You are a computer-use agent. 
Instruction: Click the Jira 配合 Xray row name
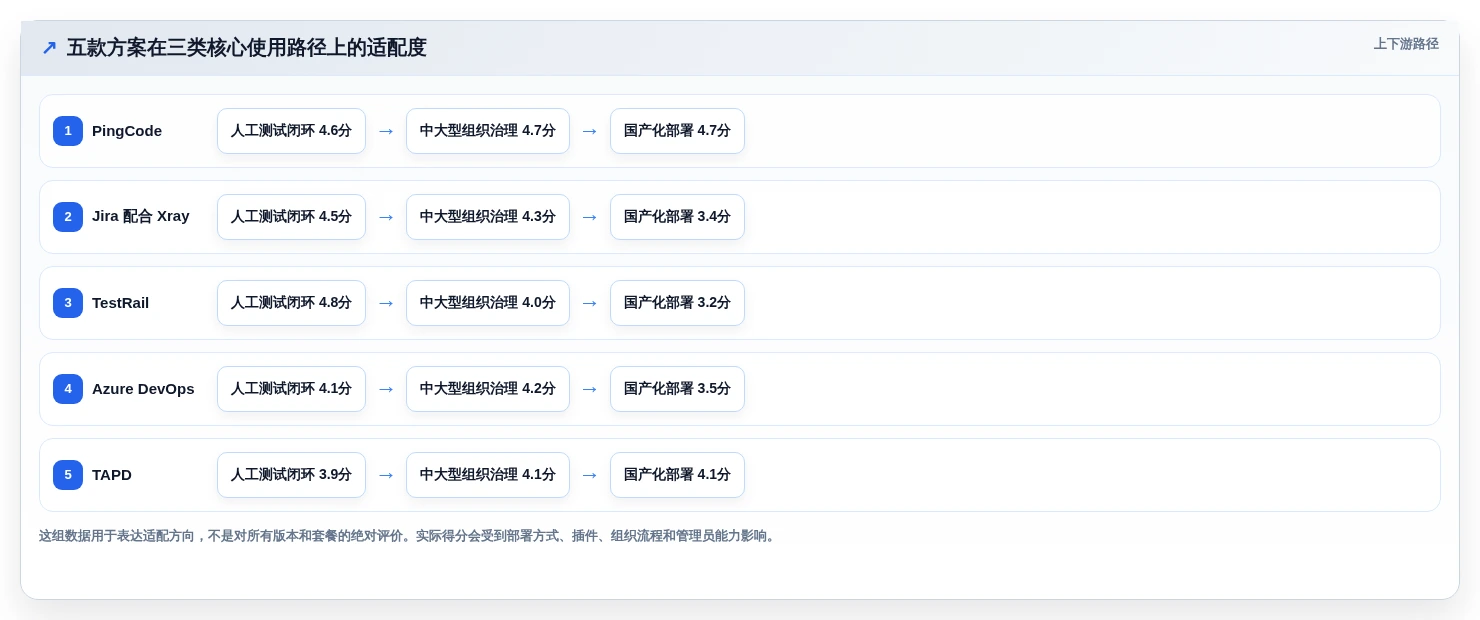click(141, 216)
